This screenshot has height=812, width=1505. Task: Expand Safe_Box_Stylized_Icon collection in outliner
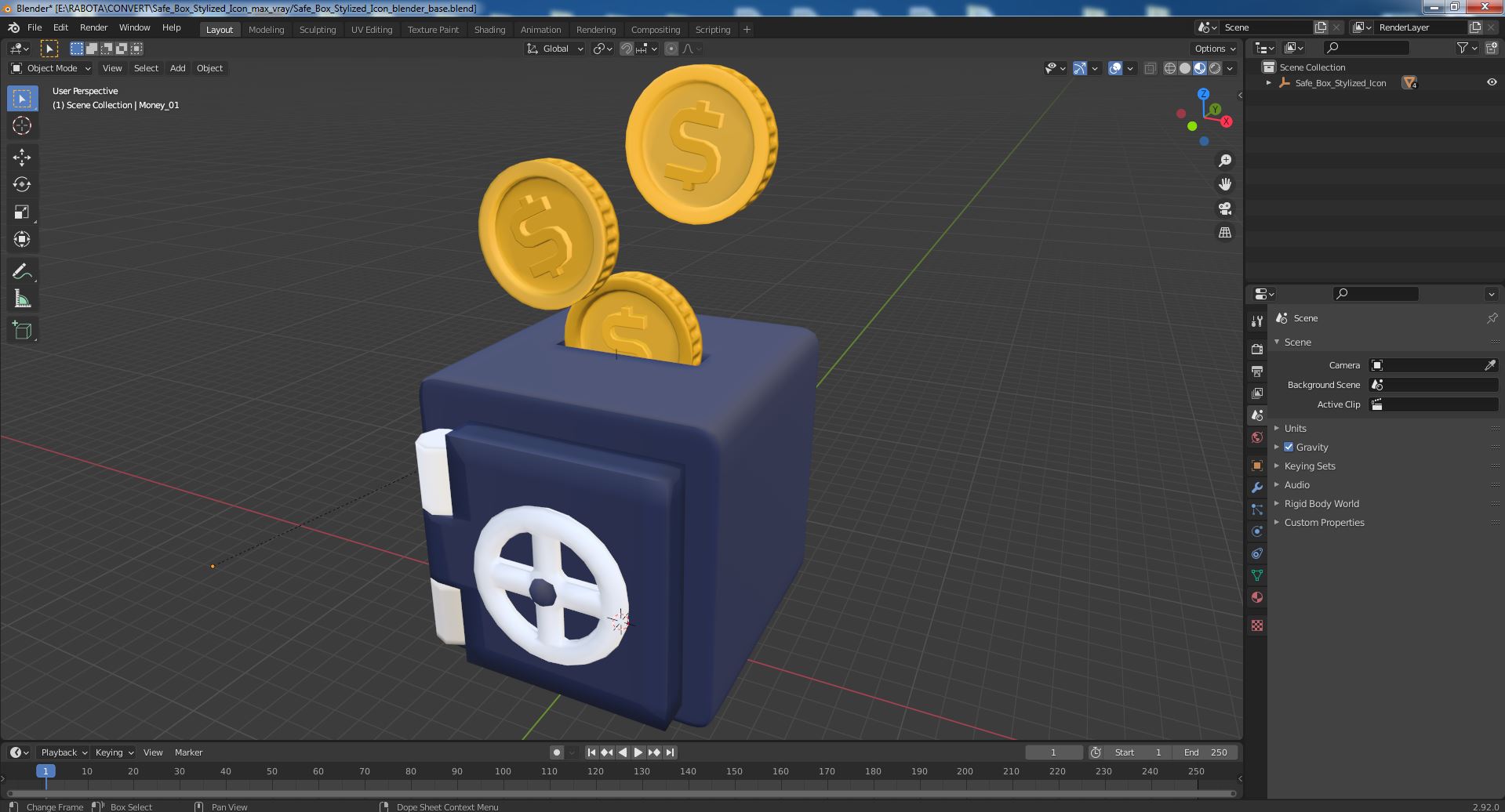click(x=1269, y=83)
